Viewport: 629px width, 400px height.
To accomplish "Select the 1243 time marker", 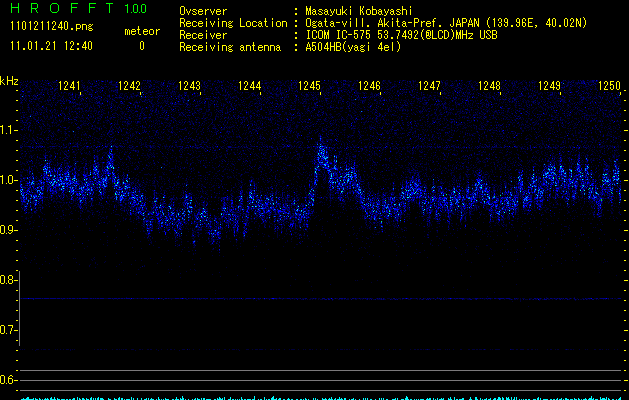I will [x=190, y=87].
